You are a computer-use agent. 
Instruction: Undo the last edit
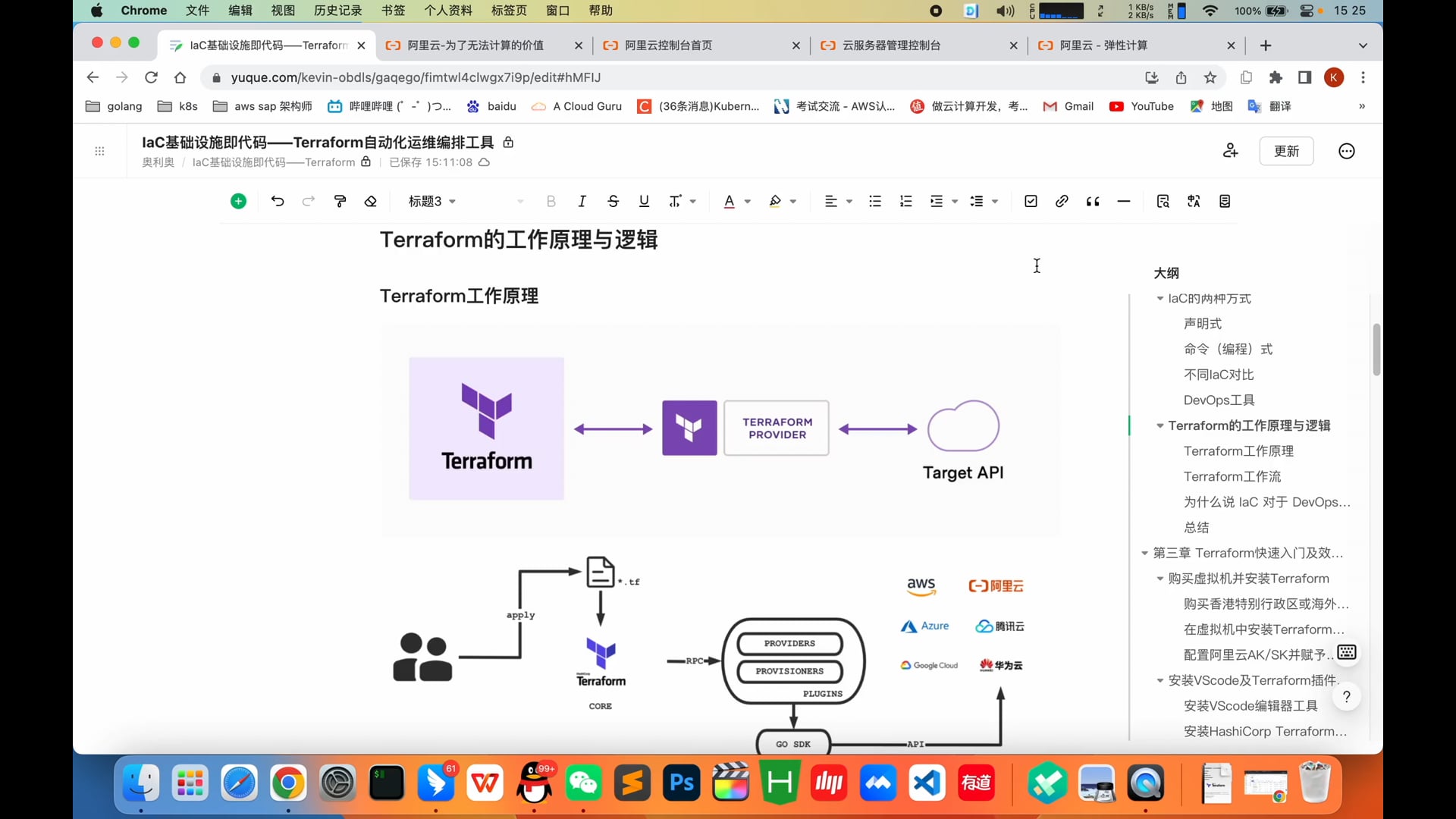click(277, 201)
